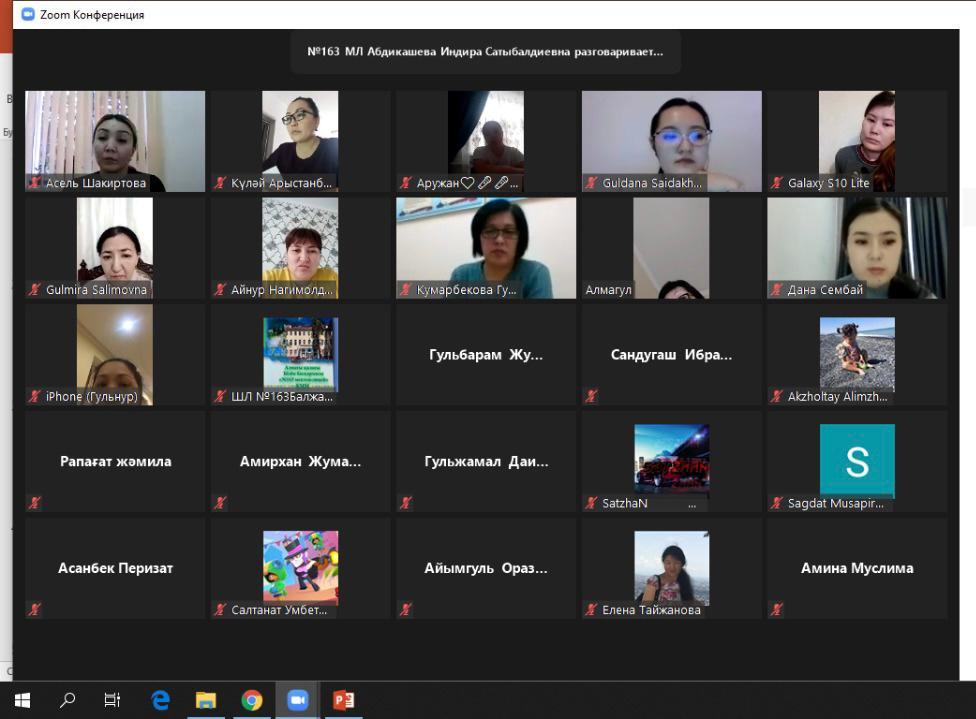Click Айымгуль Ораз name tile
The width and height of the screenshot is (976, 719).
486,568
